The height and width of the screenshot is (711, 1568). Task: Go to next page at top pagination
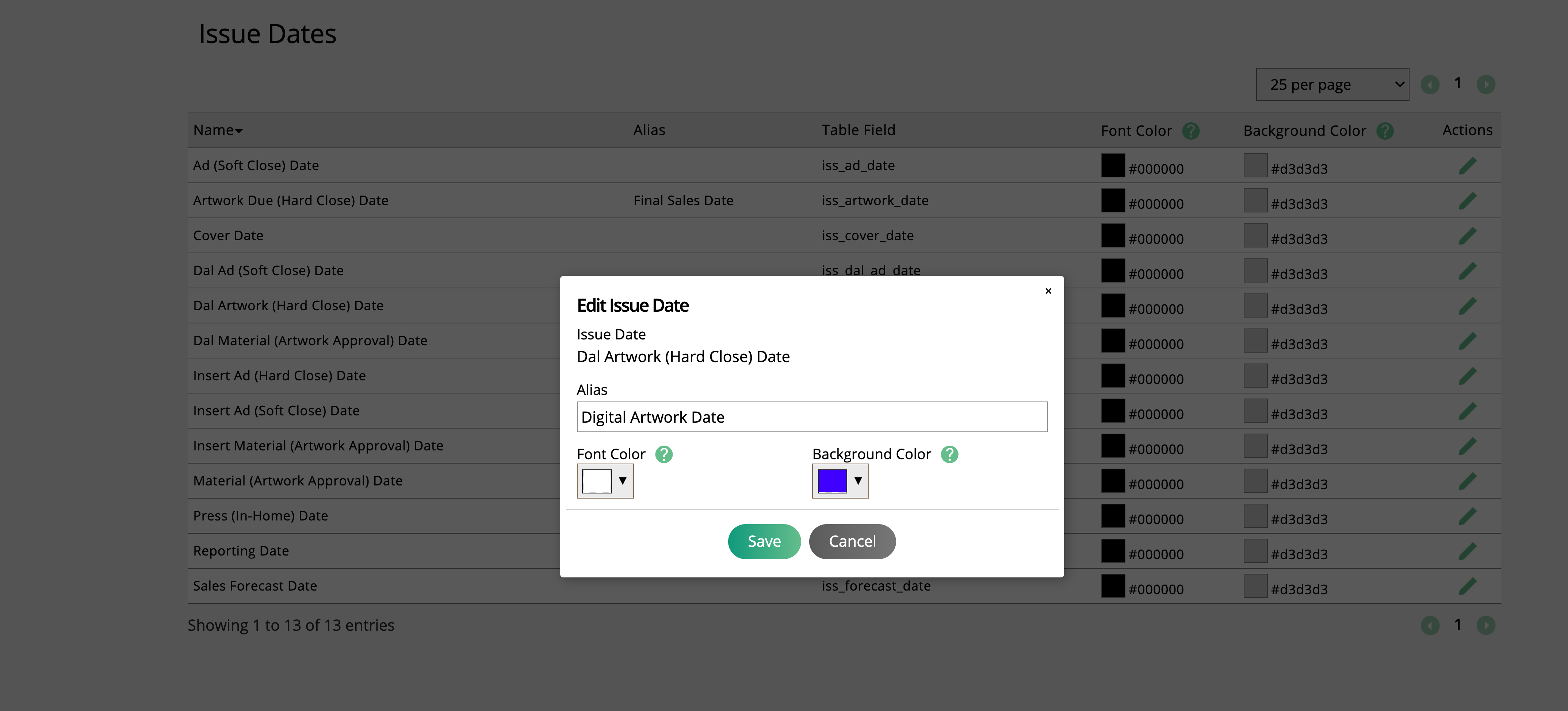[1486, 85]
